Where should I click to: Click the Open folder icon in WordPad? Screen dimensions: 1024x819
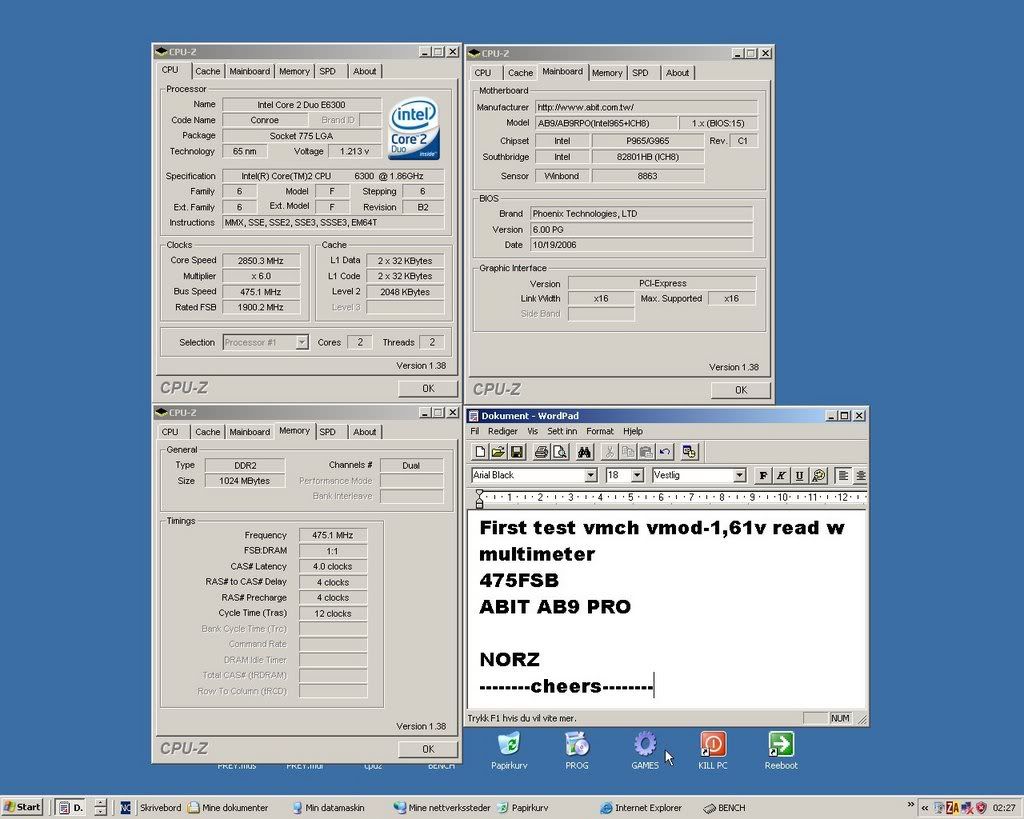[499, 452]
